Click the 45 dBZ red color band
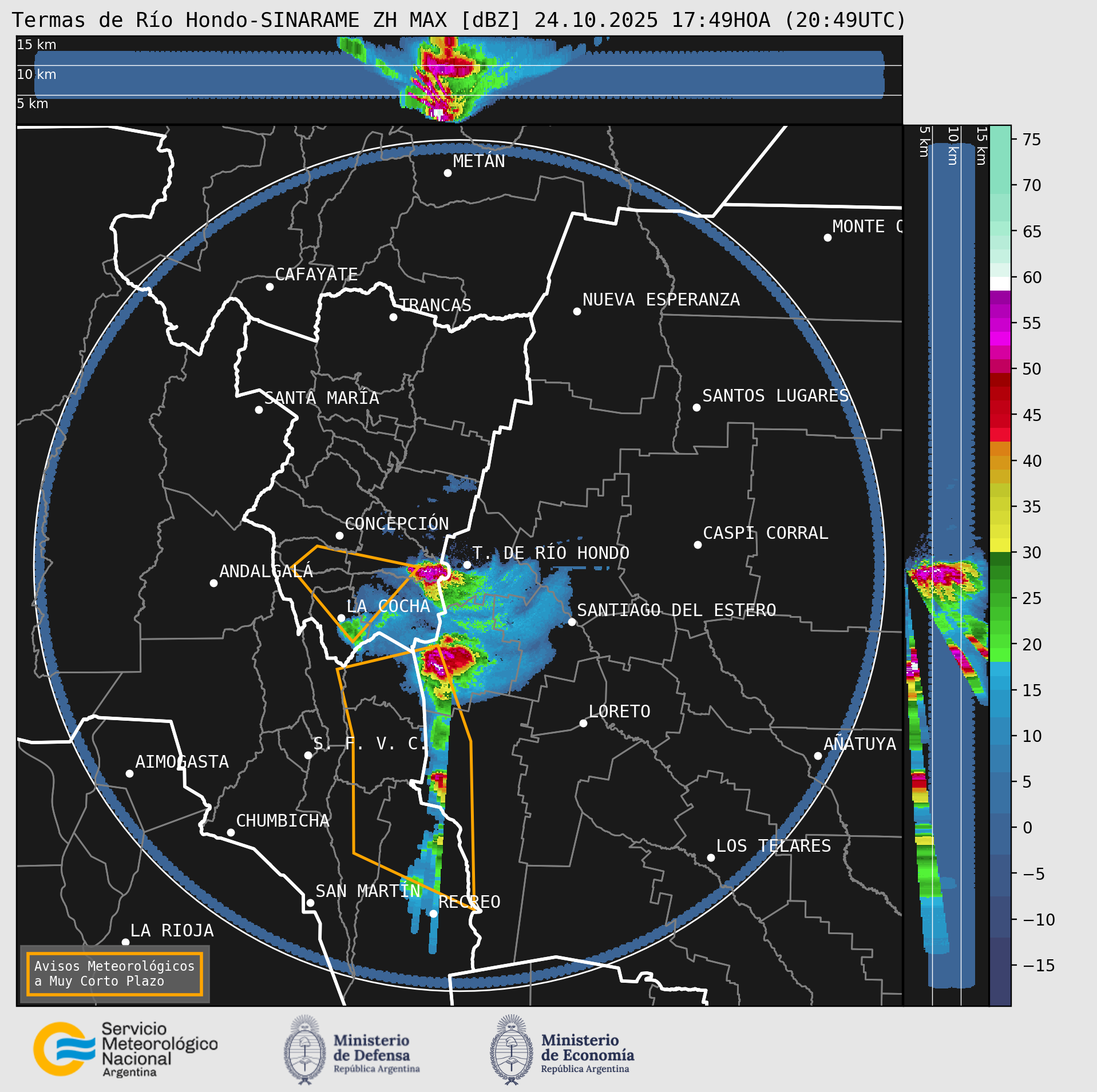 point(1000,420)
